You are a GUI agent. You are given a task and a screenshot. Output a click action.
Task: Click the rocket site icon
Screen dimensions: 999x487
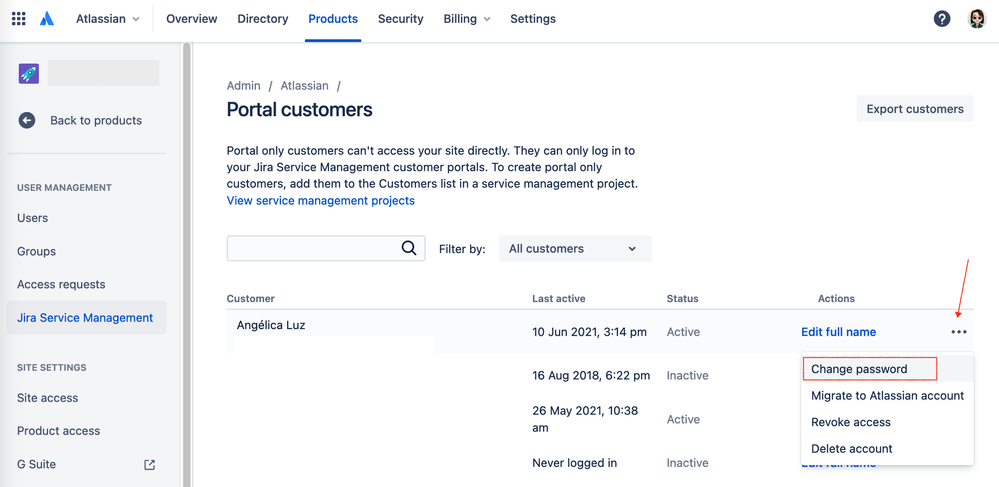click(29, 73)
